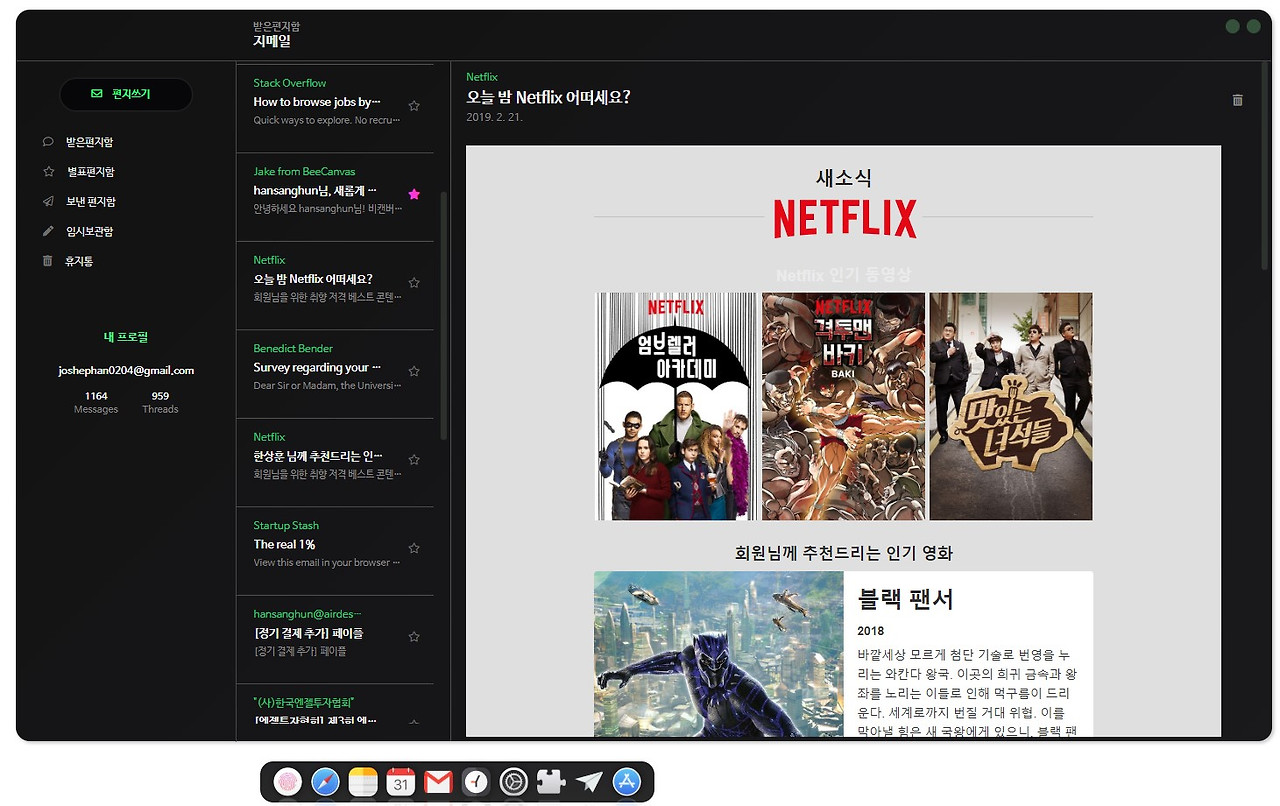Star the 한상훈 님께 추천드리는 Netflix email
Image resolution: width=1280 pixels, height=806 pixels.
tap(414, 459)
